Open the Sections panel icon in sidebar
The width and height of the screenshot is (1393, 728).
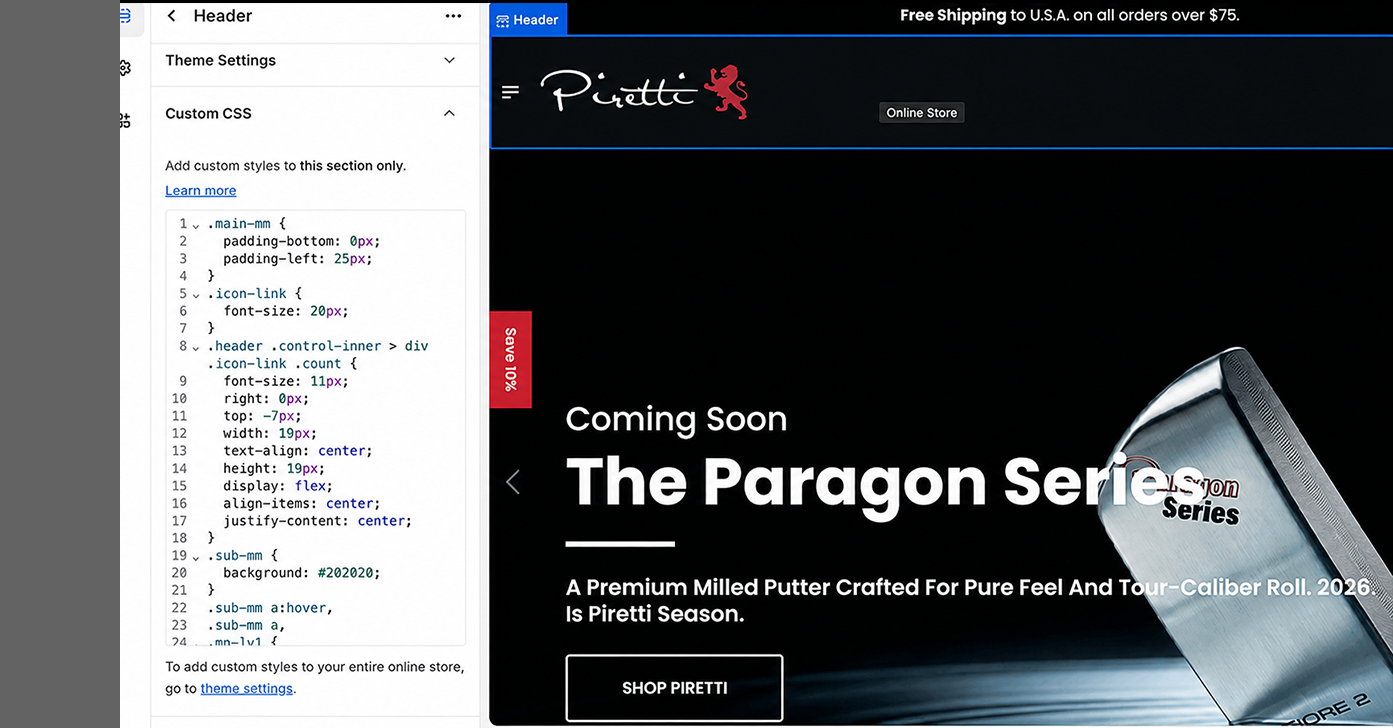[125, 16]
